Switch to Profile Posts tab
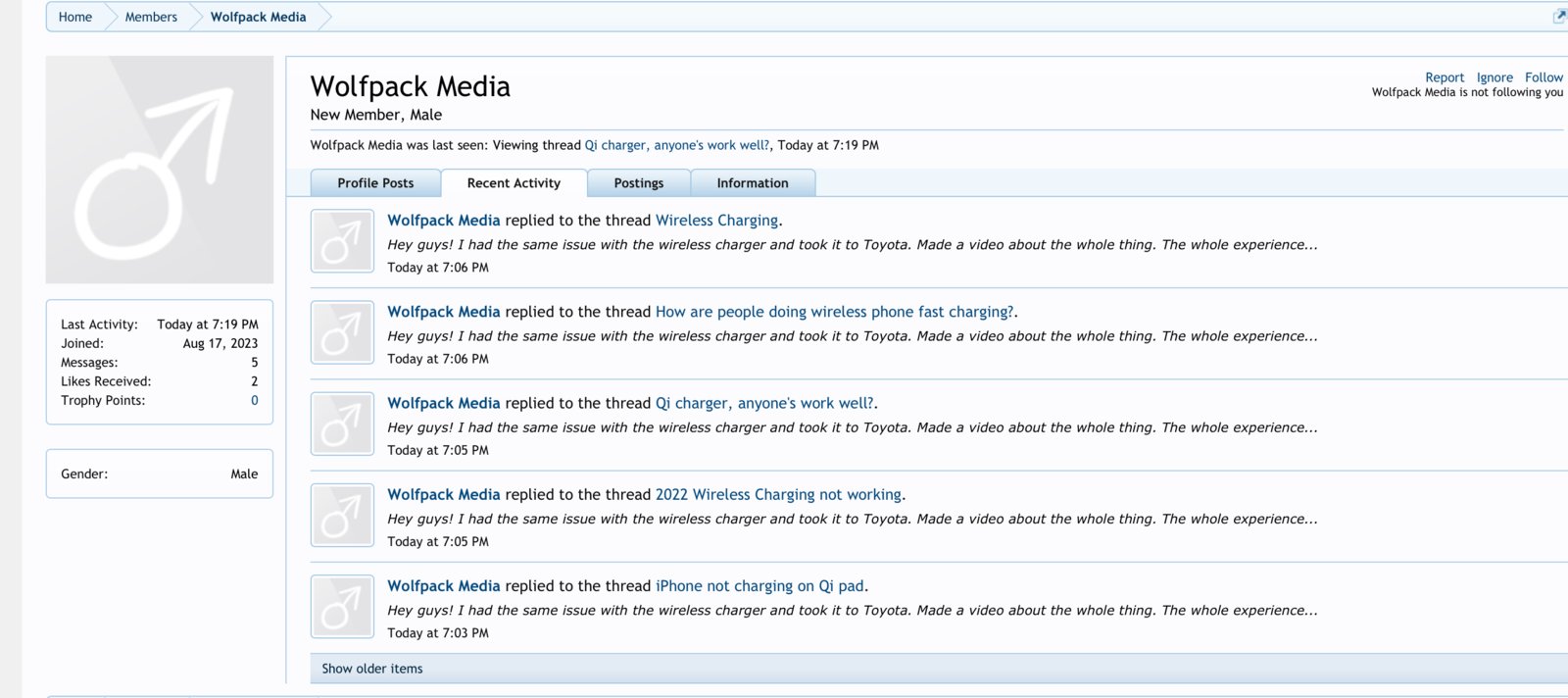This screenshot has width=1568, height=698. pos(375,183)
